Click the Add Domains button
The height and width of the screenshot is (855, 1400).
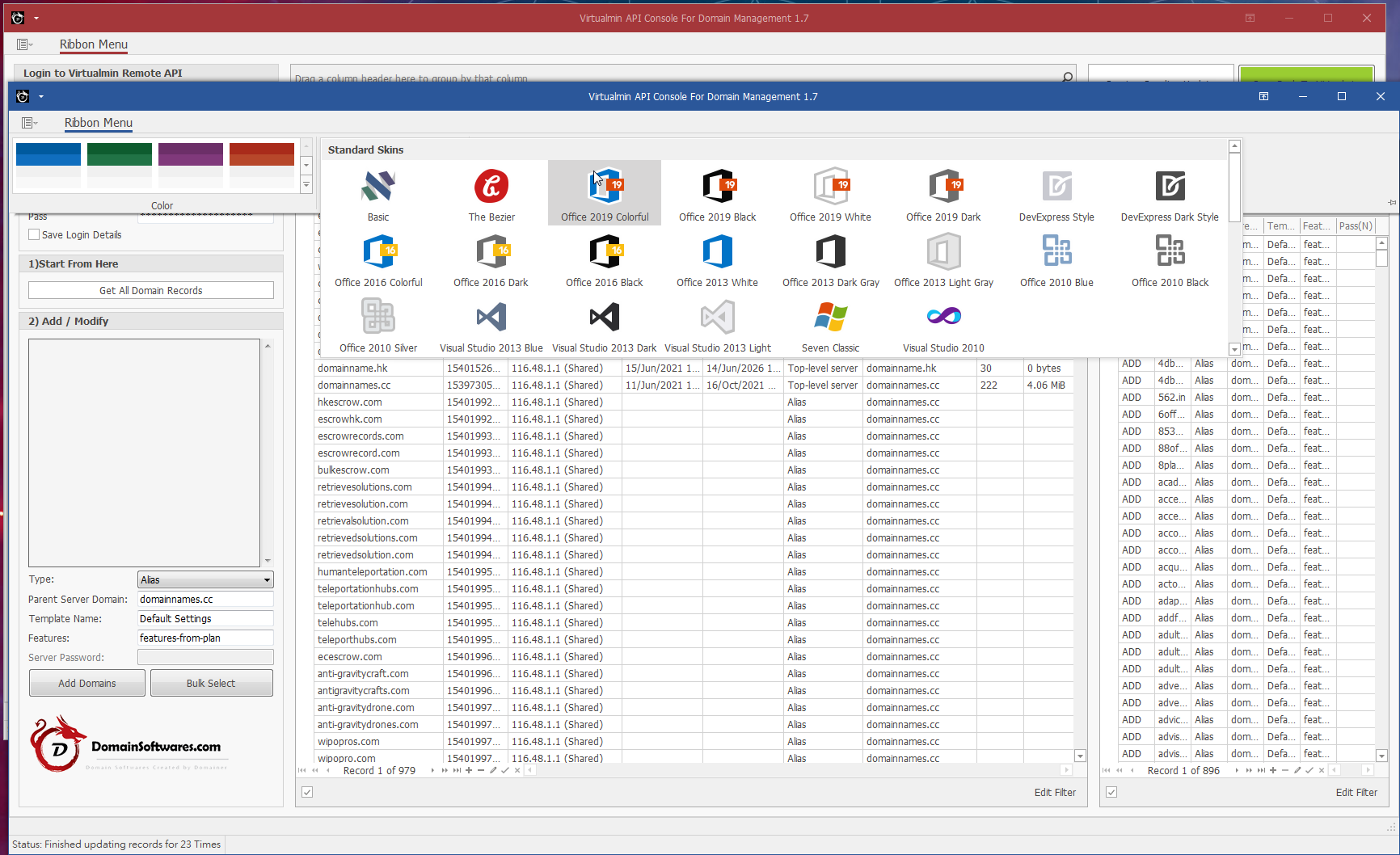point(87,683)
